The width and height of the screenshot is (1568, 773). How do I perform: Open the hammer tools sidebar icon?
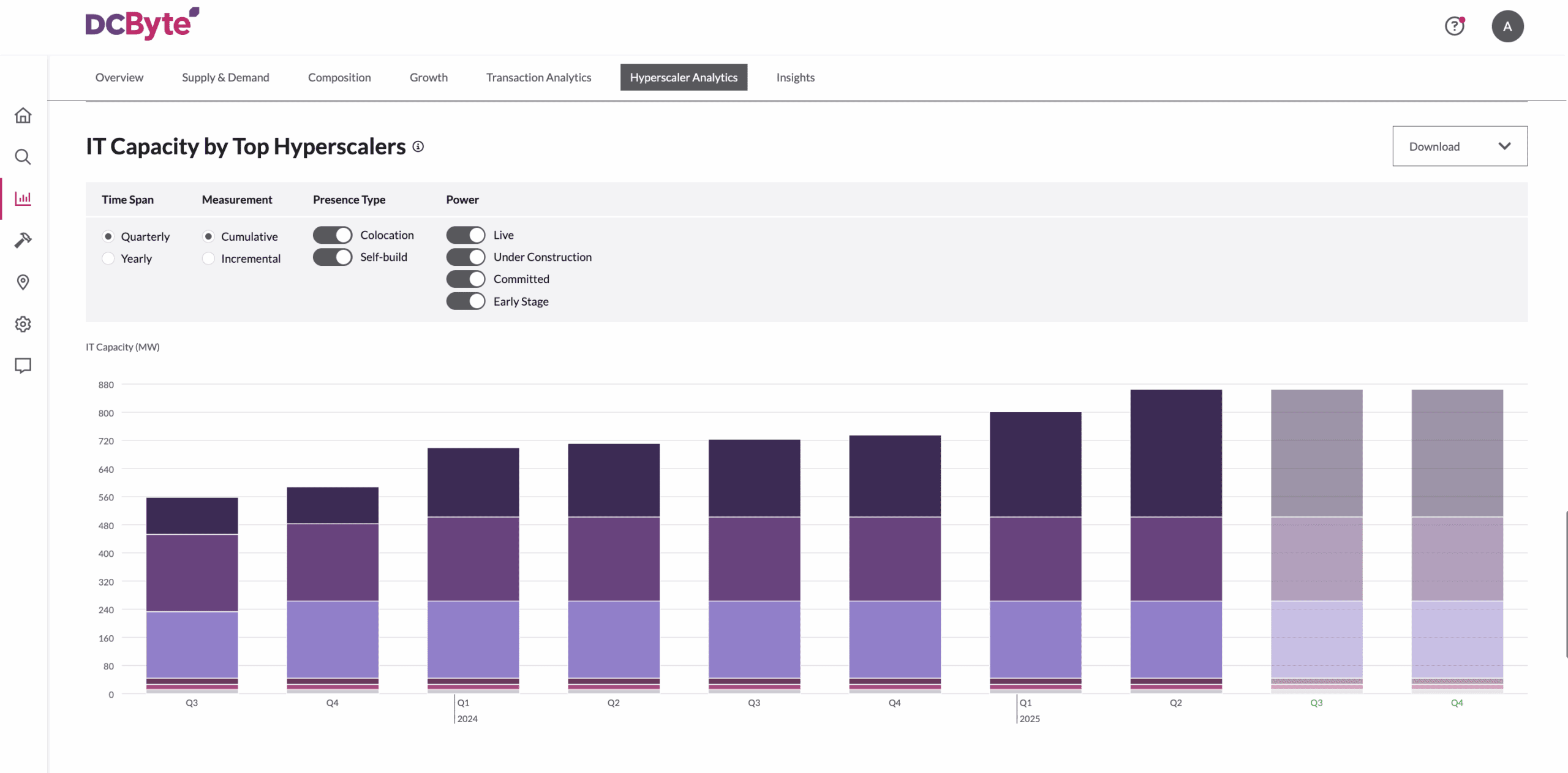point(23,240)
